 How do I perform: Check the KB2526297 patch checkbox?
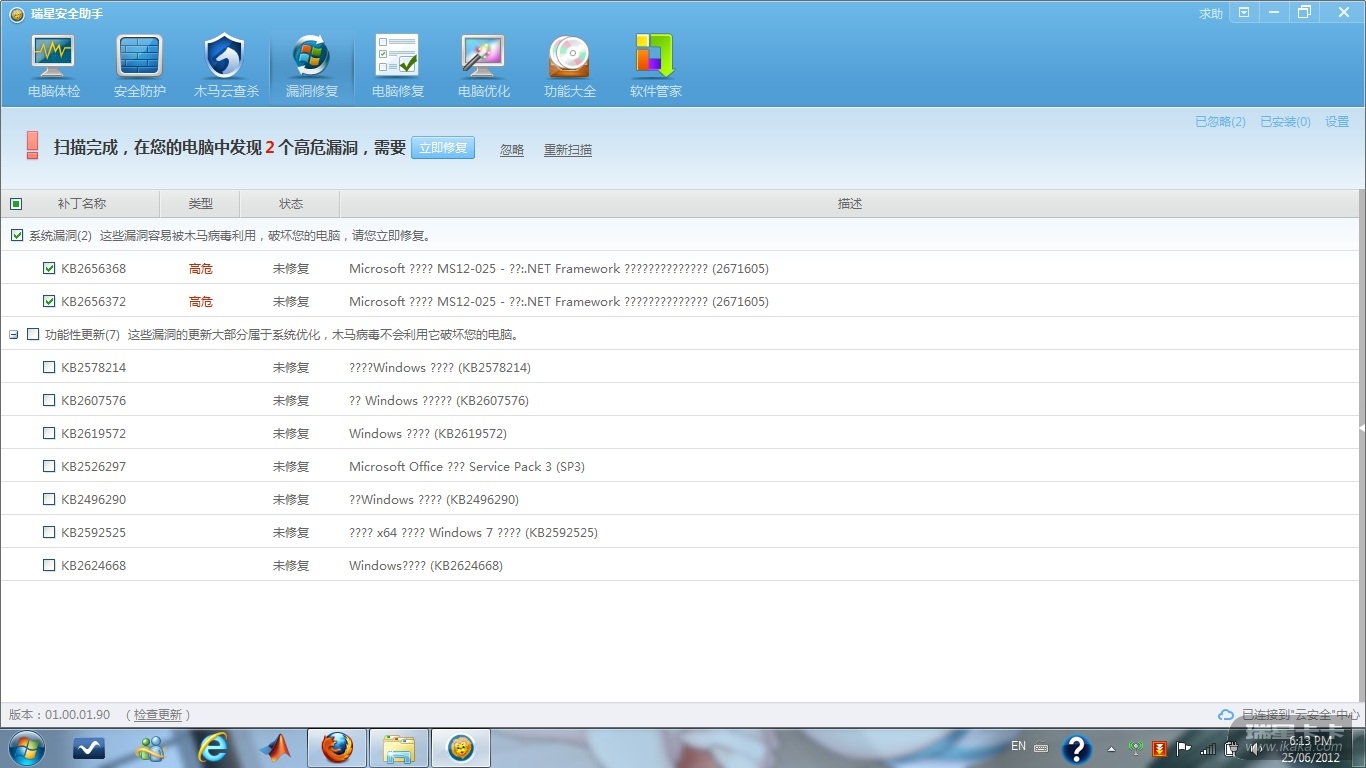coord(49,466)
